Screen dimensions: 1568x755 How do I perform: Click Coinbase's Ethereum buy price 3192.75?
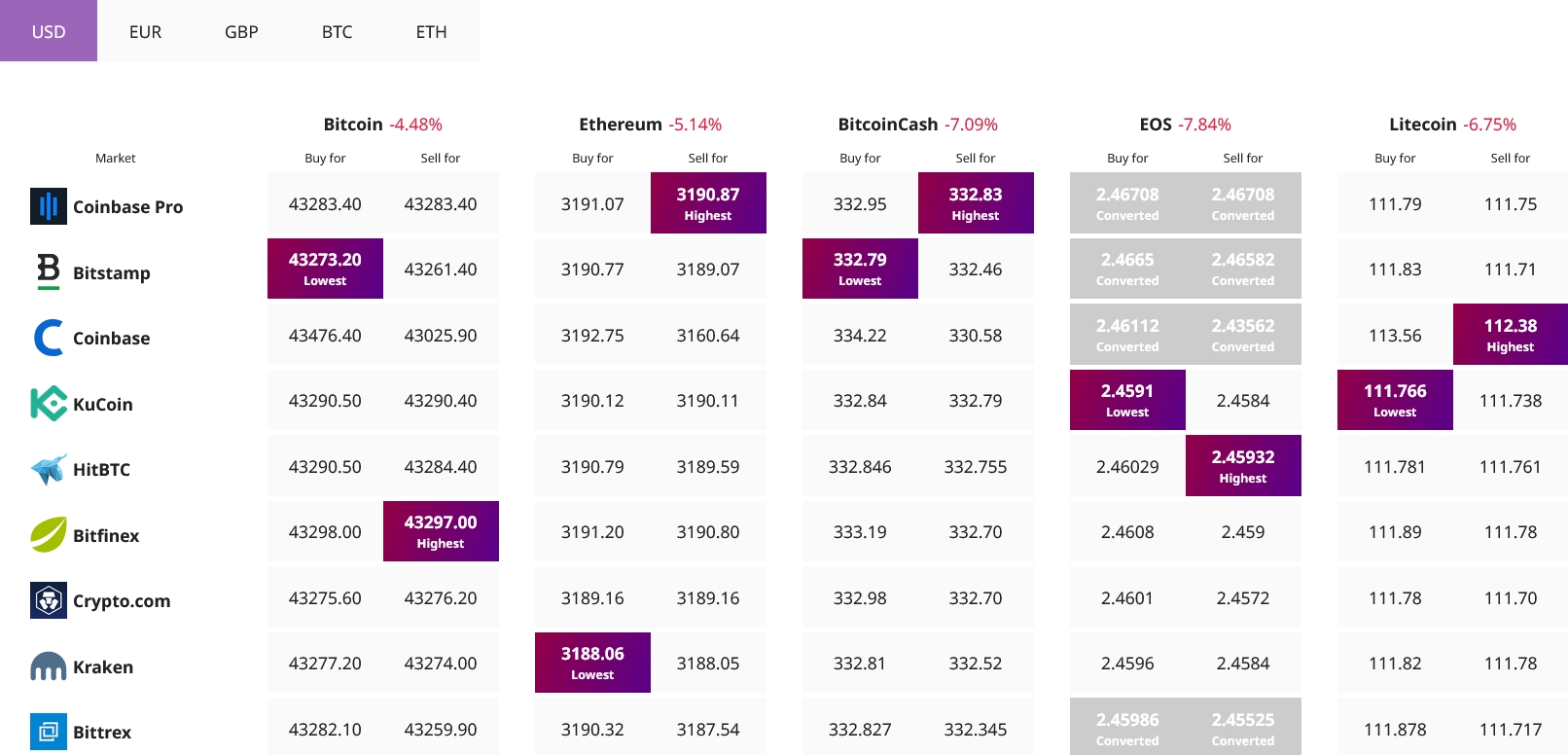click(592, 336)
